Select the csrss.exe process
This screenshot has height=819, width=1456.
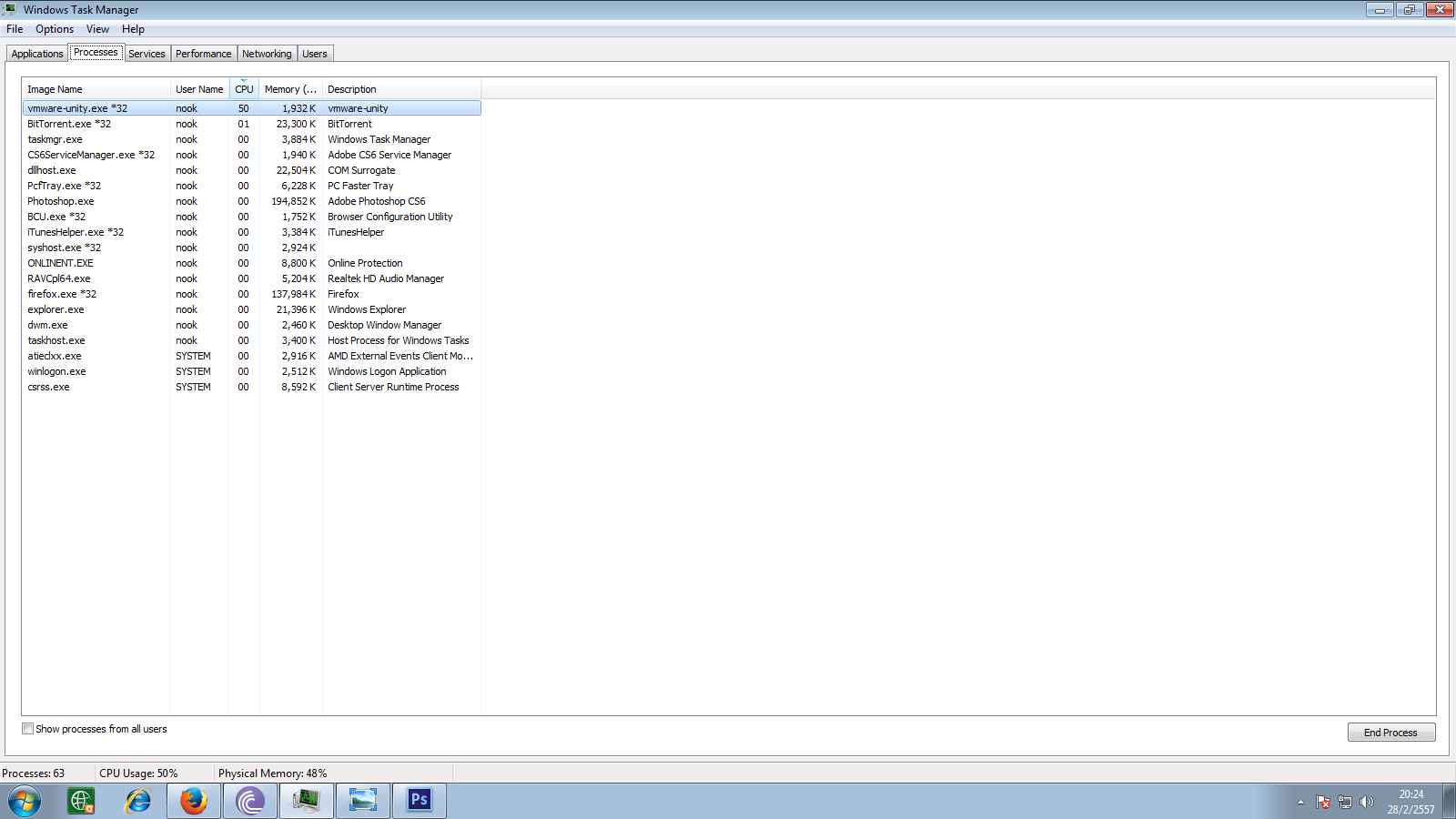252,387
